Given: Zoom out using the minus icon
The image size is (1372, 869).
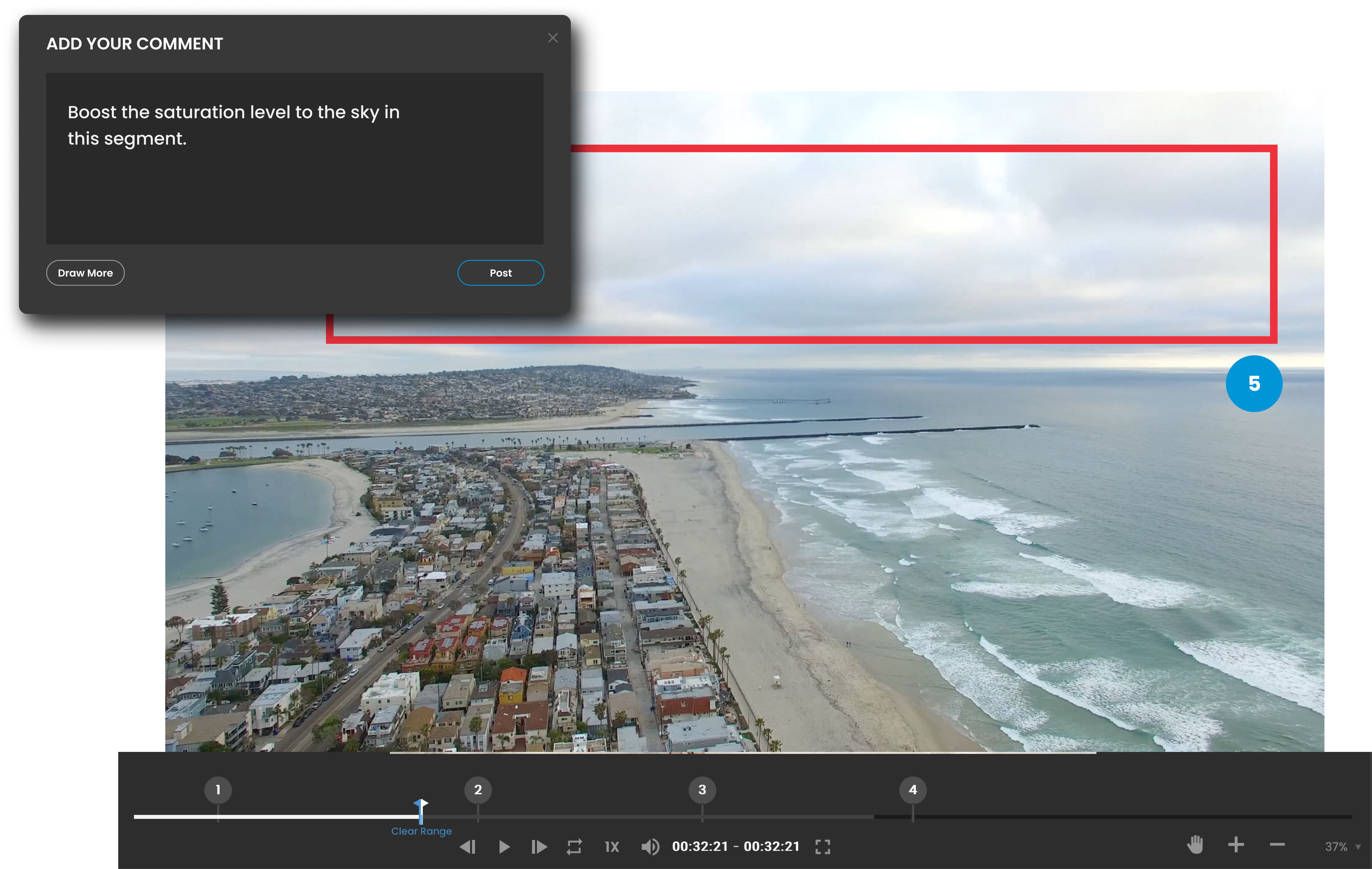Looking at the screenshot, I should (1277, 846).
